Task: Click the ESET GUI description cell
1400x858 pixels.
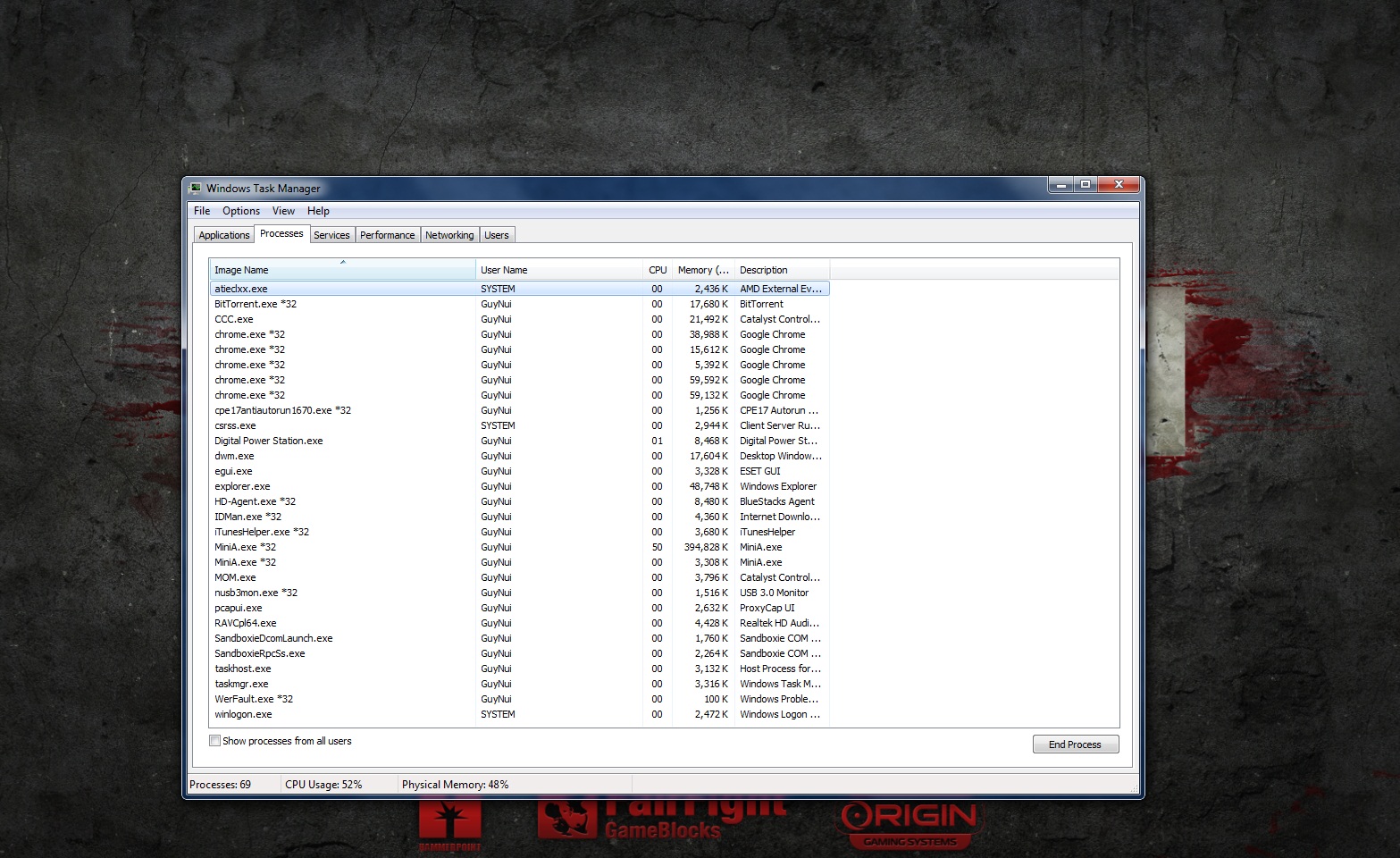Action: [760, 471]
